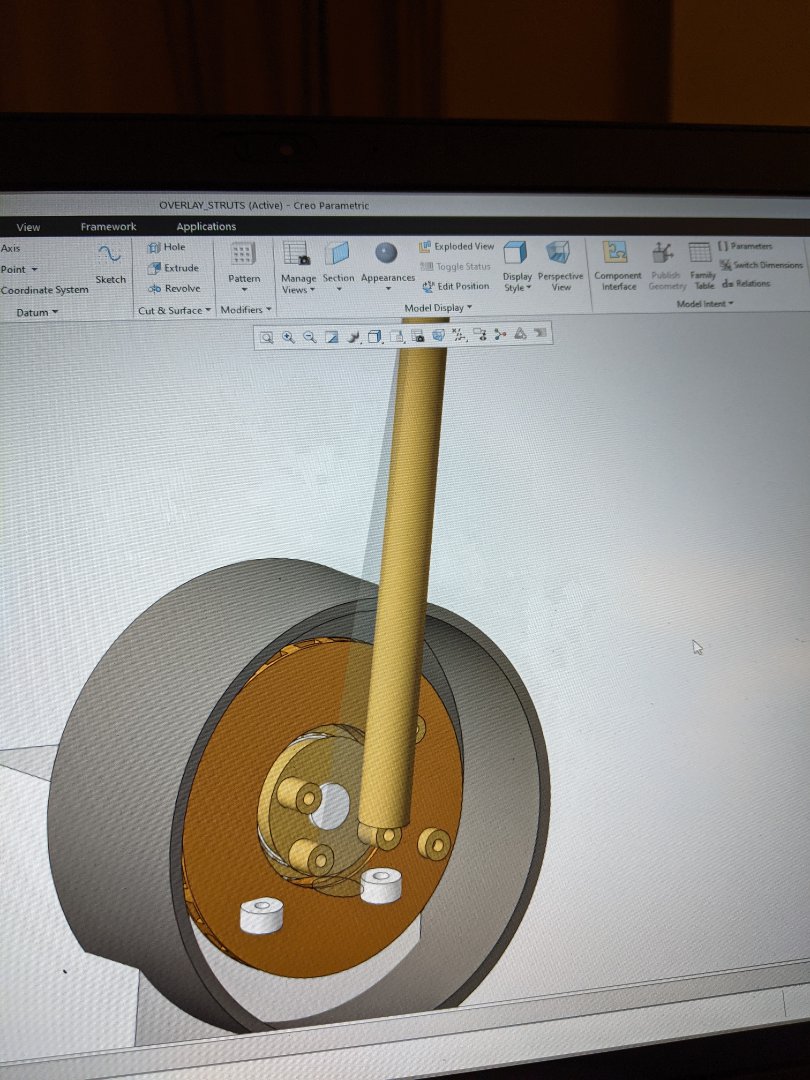This screenshot has height=1080, width=810.
Task: Click the Publish Geometry button
Action: [666, 266]
